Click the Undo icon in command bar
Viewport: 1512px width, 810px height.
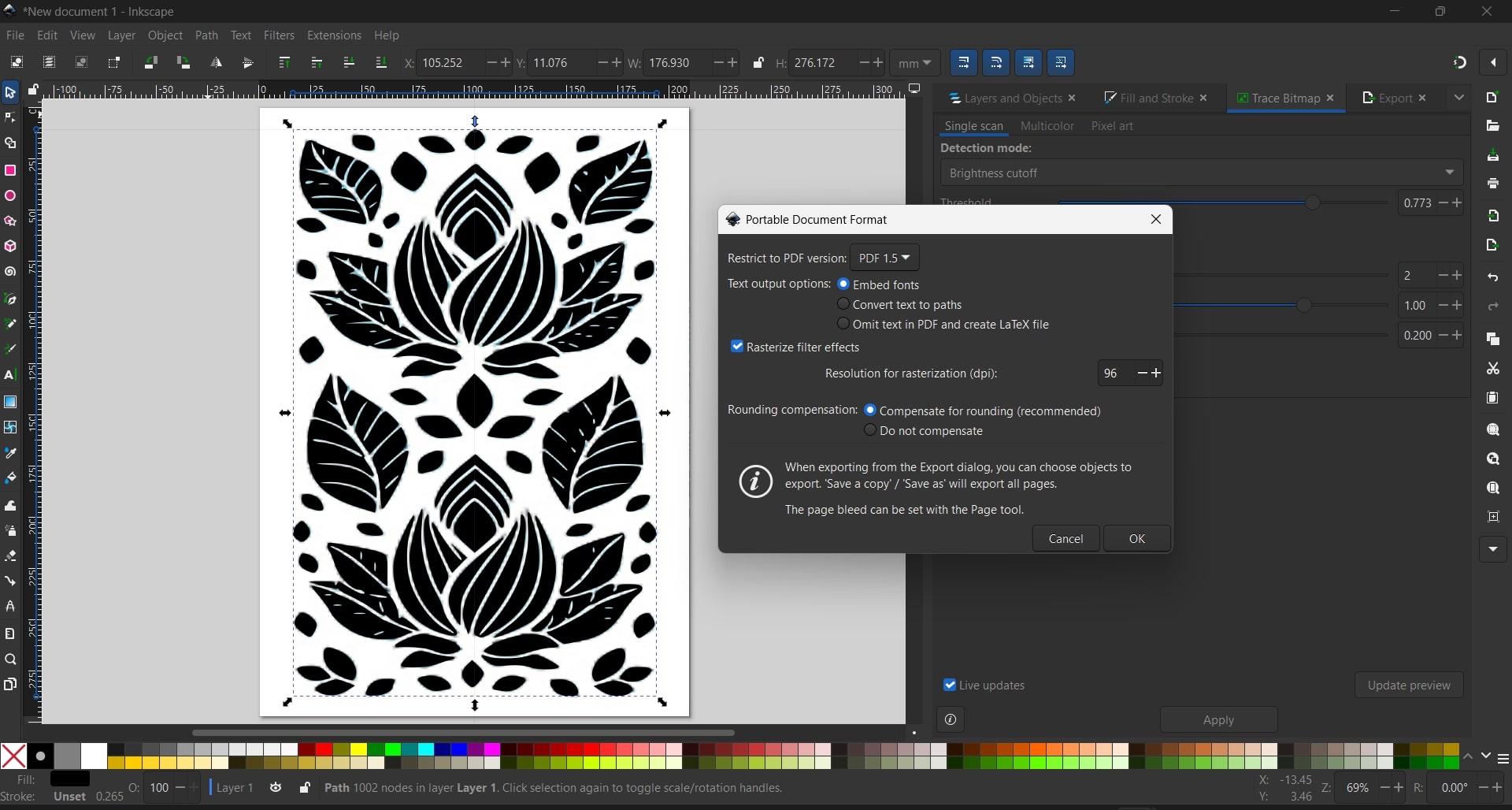1493,278
